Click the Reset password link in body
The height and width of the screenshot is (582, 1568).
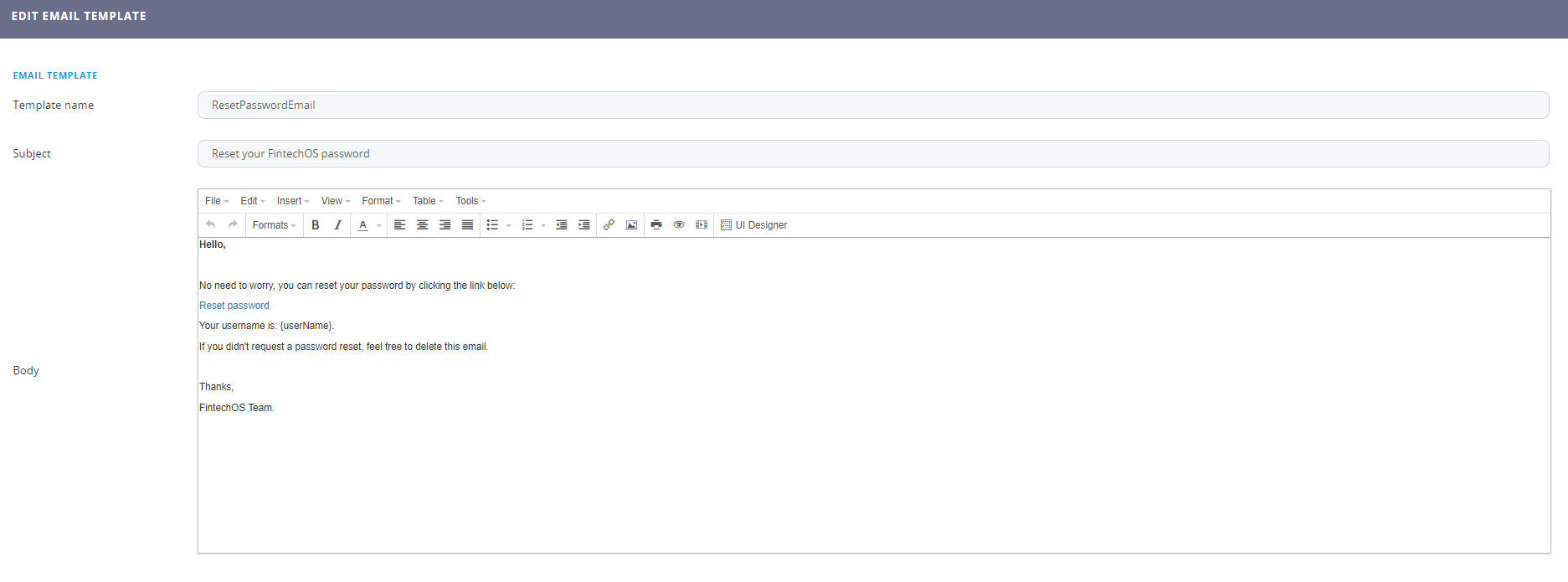point(234,306)
